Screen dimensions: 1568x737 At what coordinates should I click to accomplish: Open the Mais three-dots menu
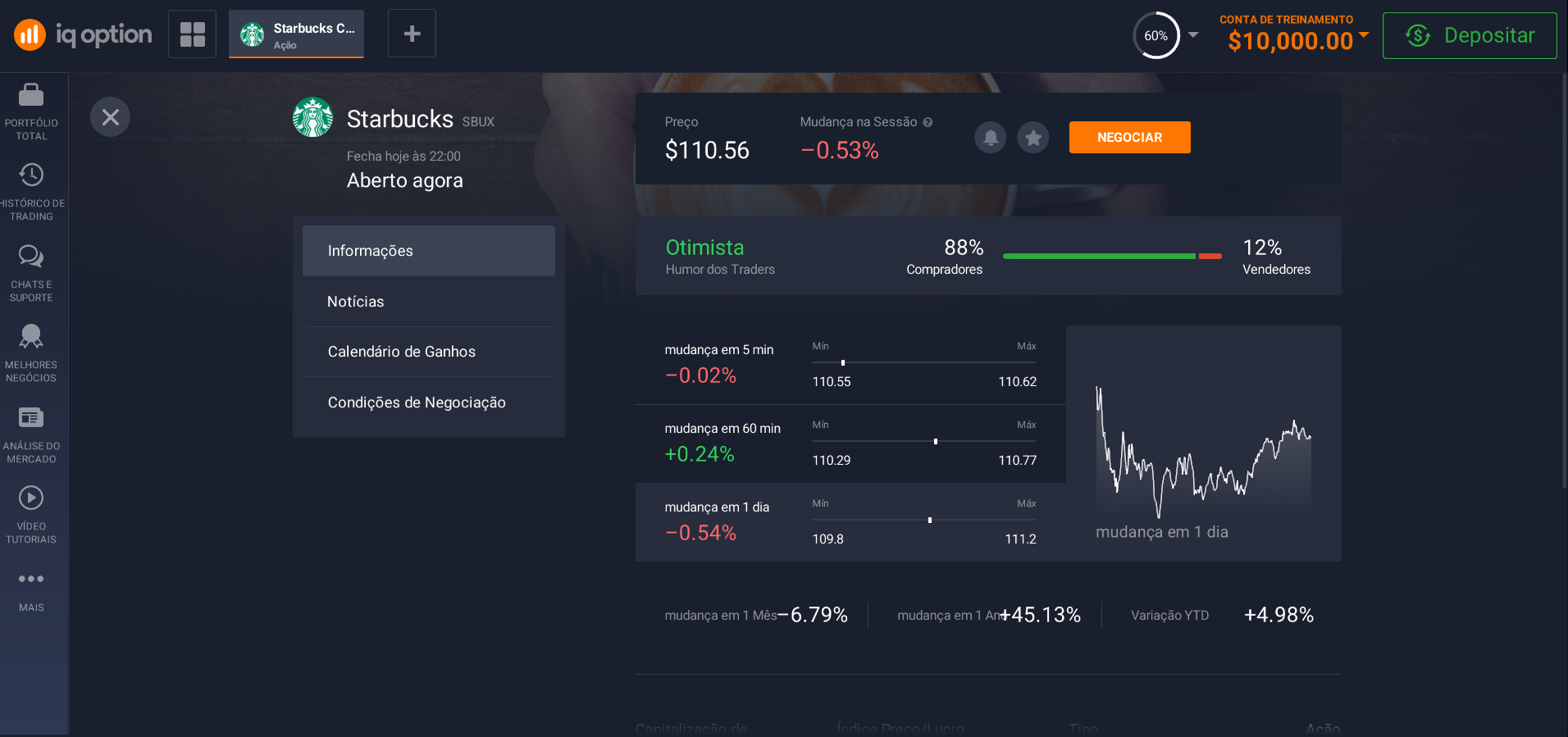point(31,591)
